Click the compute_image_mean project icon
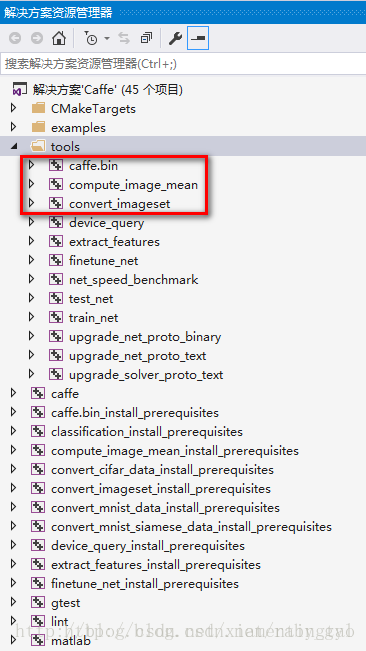The width and height of the screenshot is (366, 651). click(x=56, y=184)
